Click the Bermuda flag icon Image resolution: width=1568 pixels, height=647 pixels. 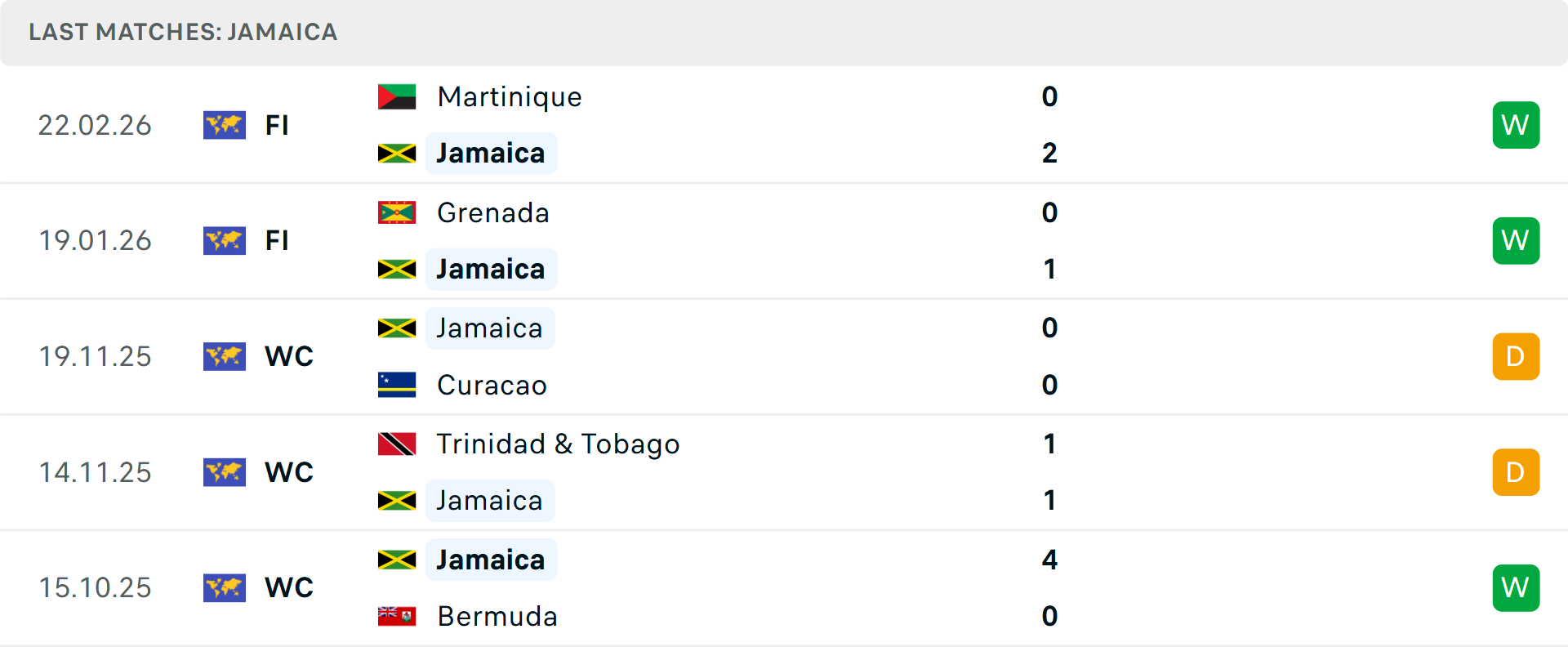397,616
